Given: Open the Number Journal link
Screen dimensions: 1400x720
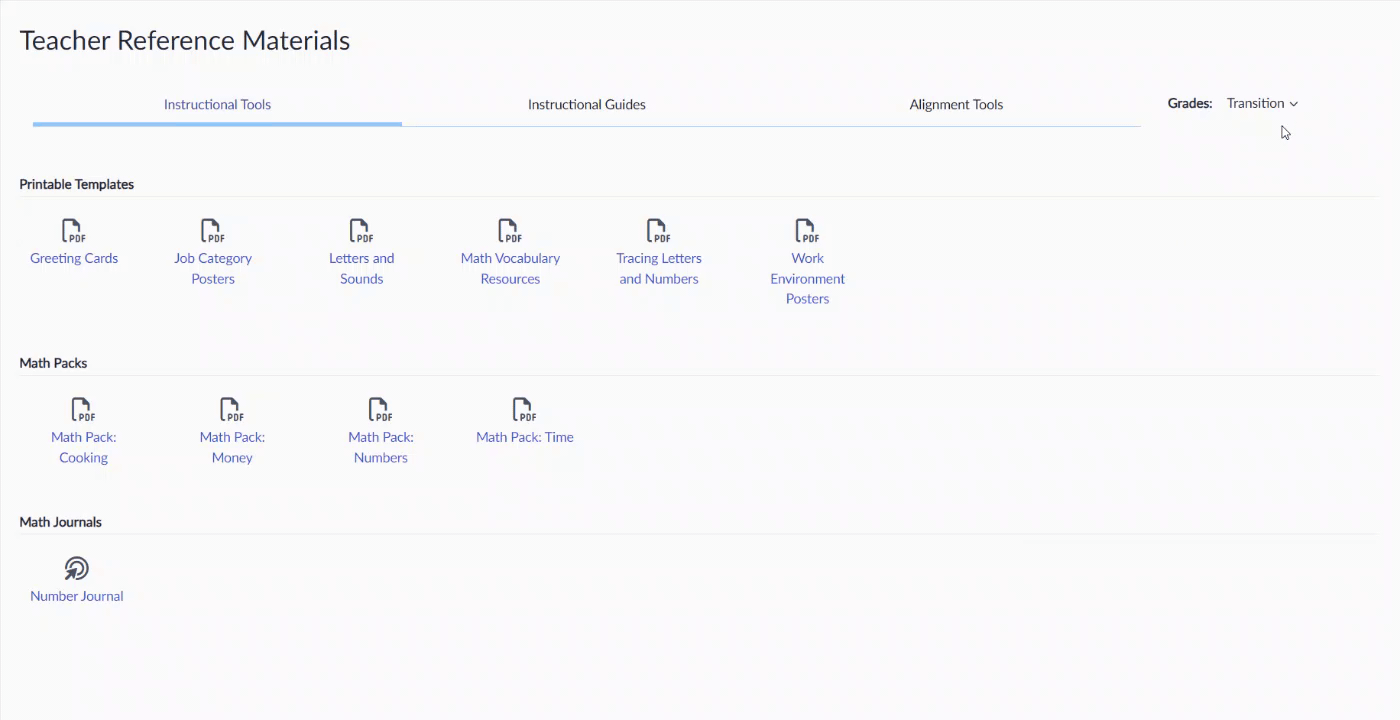Looking at the screenshot, I should click(77, 596).
